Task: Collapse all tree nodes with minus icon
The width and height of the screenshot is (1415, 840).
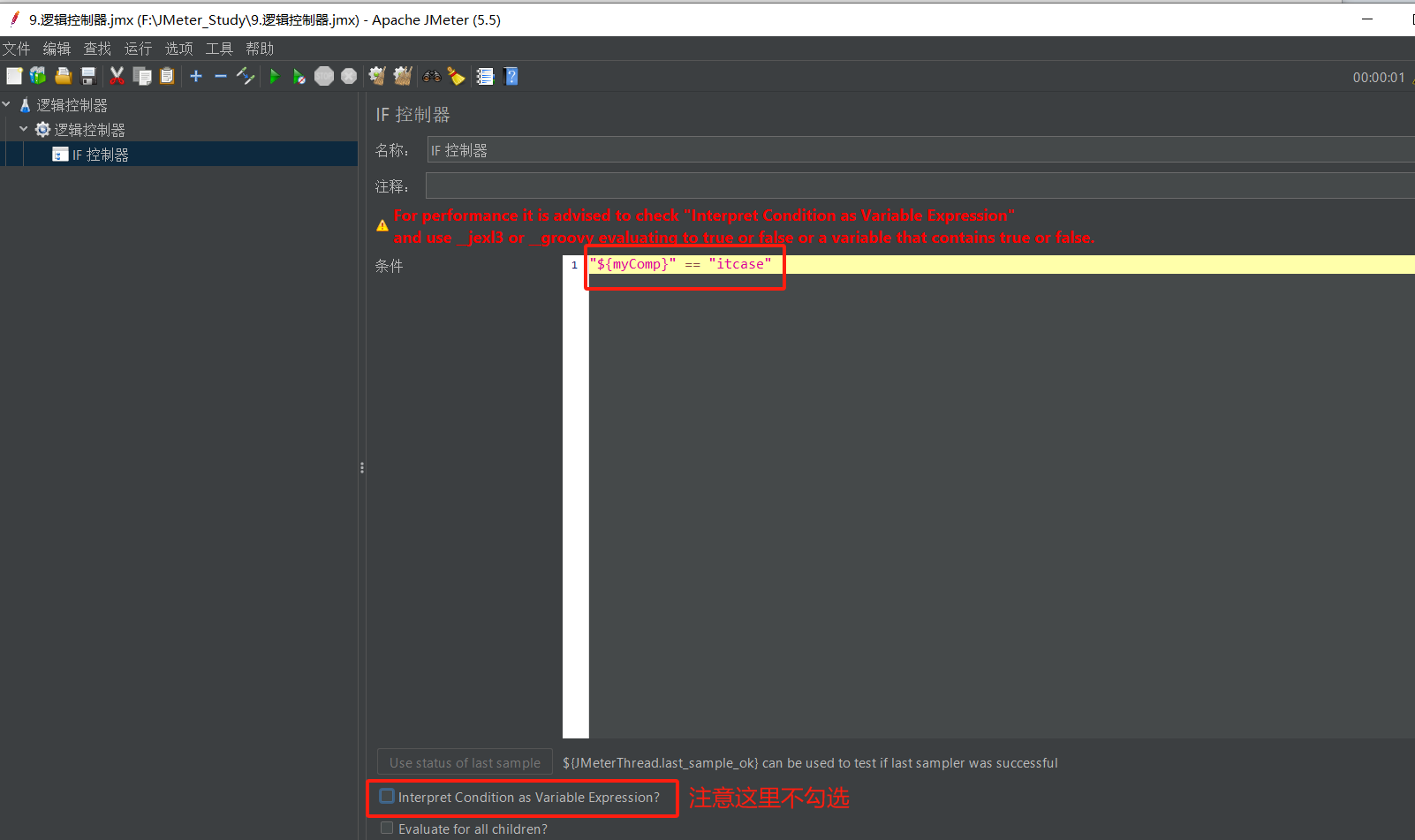Action: click(221, 77)
